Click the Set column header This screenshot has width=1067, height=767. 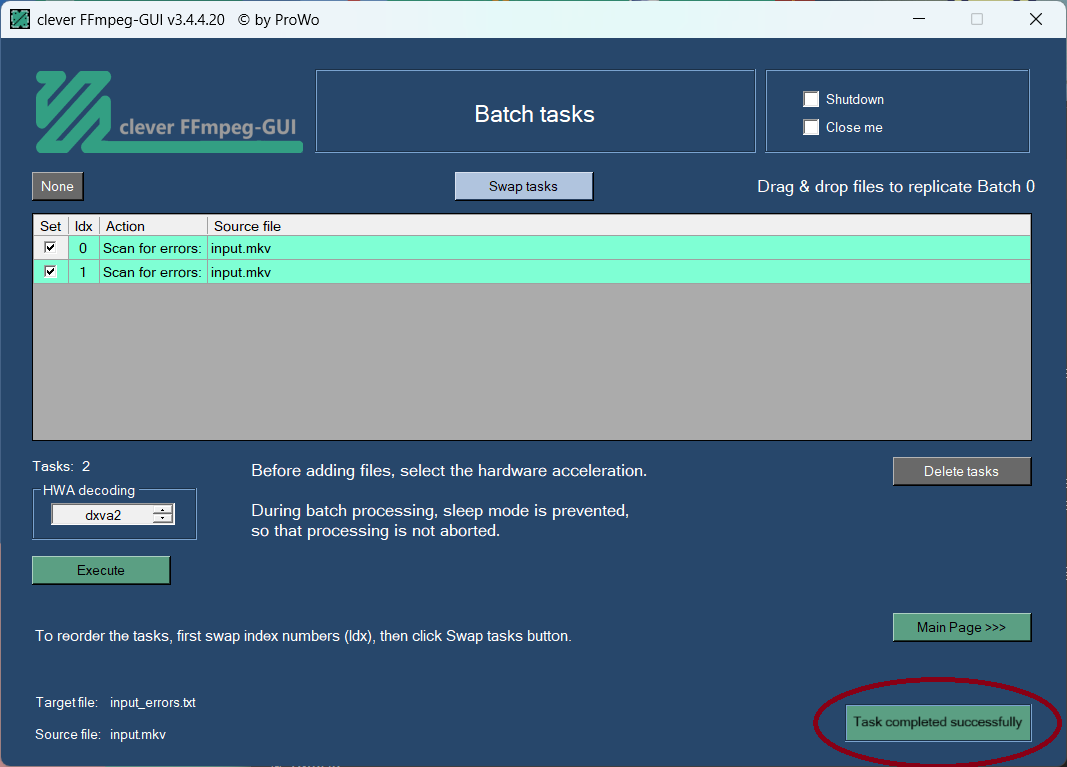(50, 226)
